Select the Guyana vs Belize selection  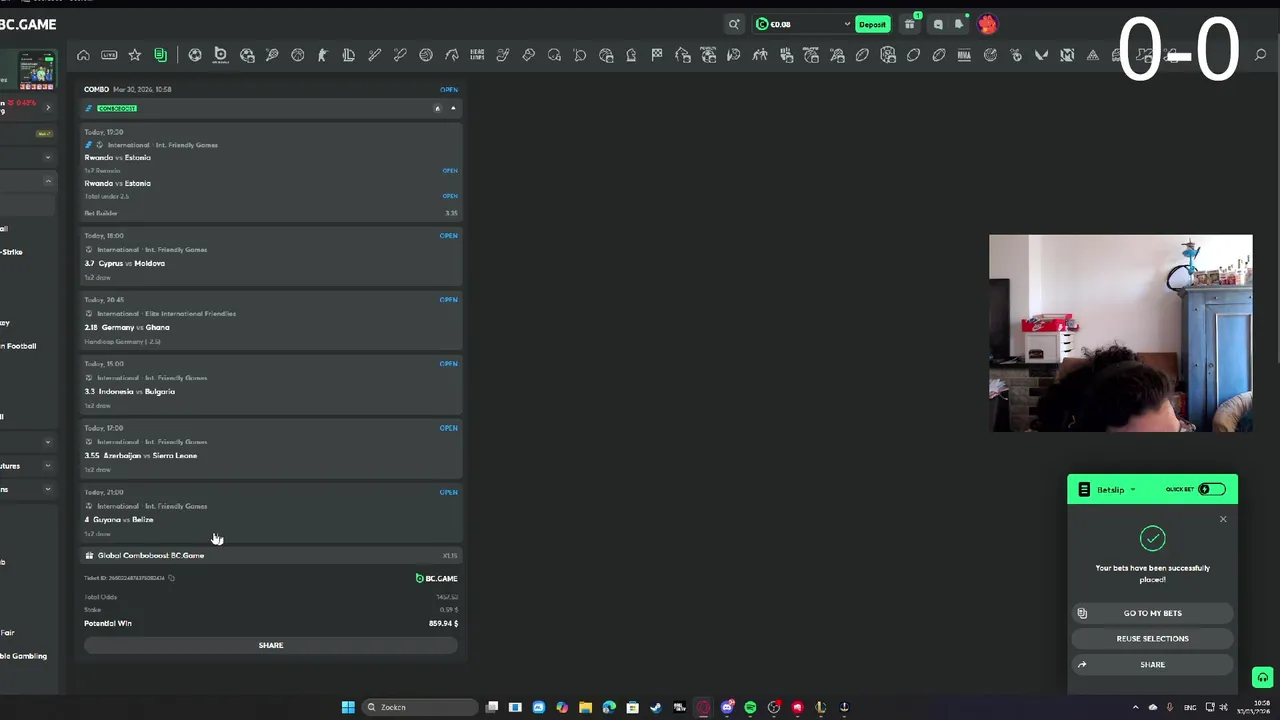[x=270, y=513]
